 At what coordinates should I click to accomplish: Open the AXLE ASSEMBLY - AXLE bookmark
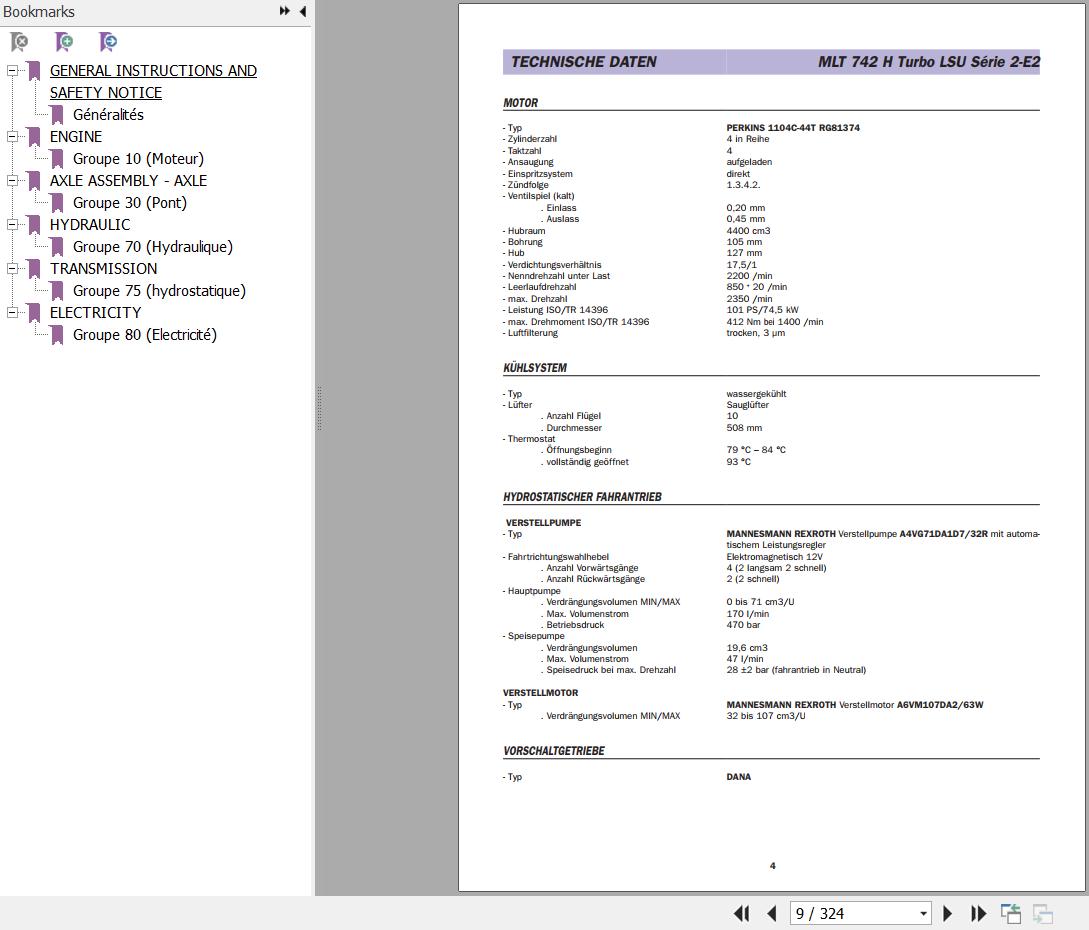point(128,181)
